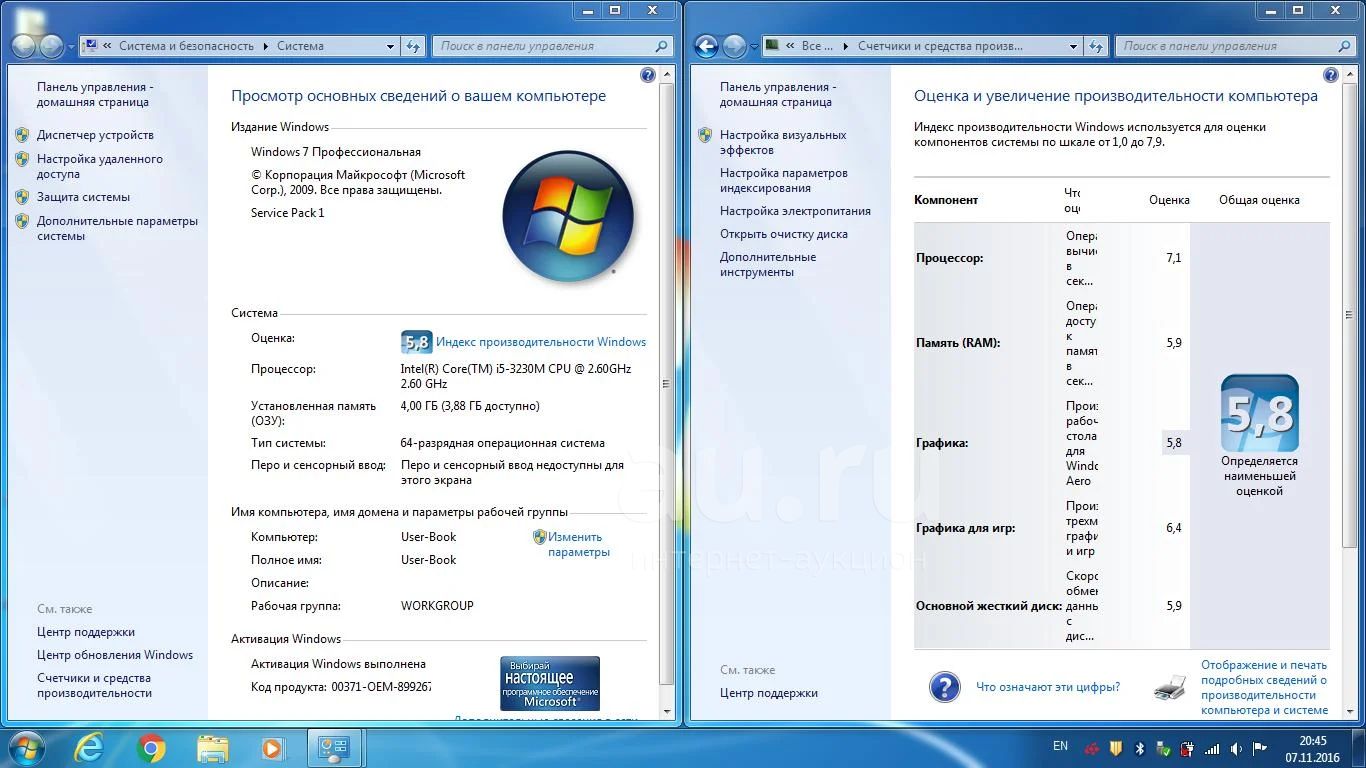The image size is (1366, 768).
Task: Click 'Изменить параметры' link
Action: coord(578,544)
